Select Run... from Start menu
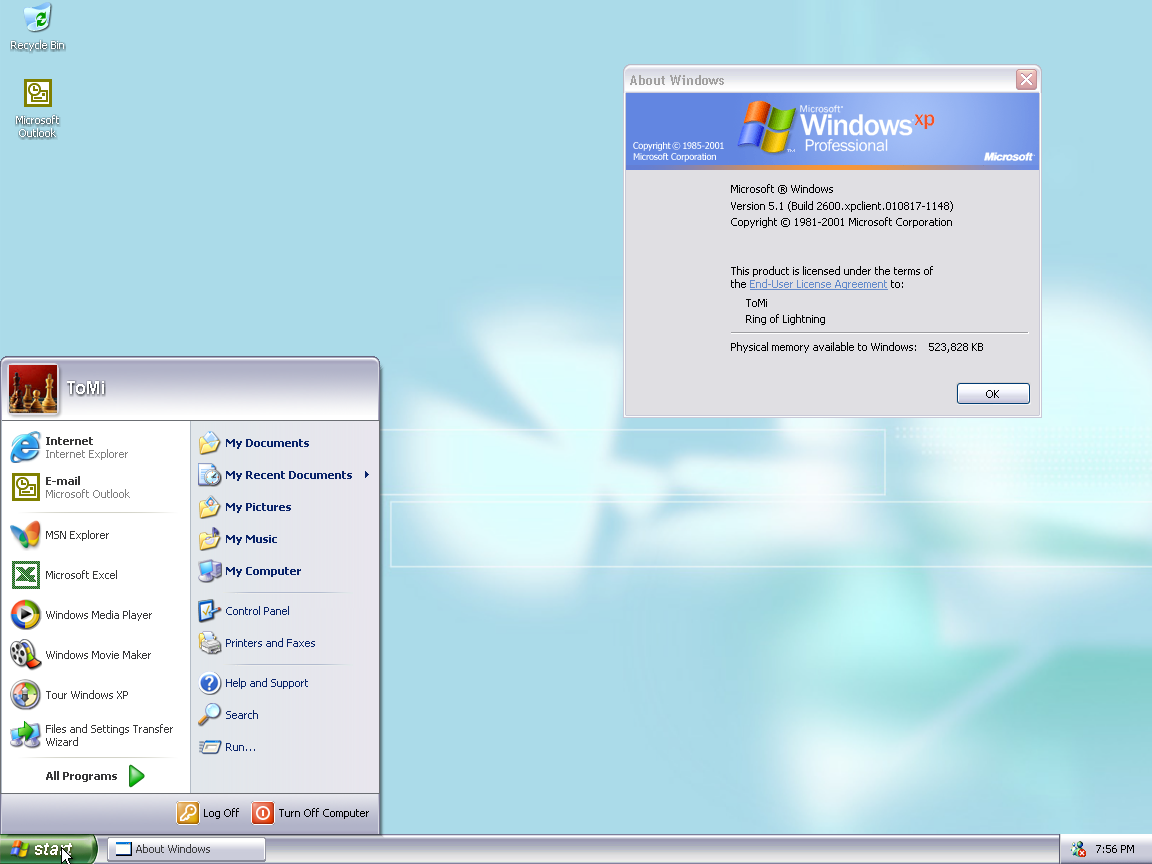The height and width of the screenshot is (864, 1152). (x=240, y=747)
